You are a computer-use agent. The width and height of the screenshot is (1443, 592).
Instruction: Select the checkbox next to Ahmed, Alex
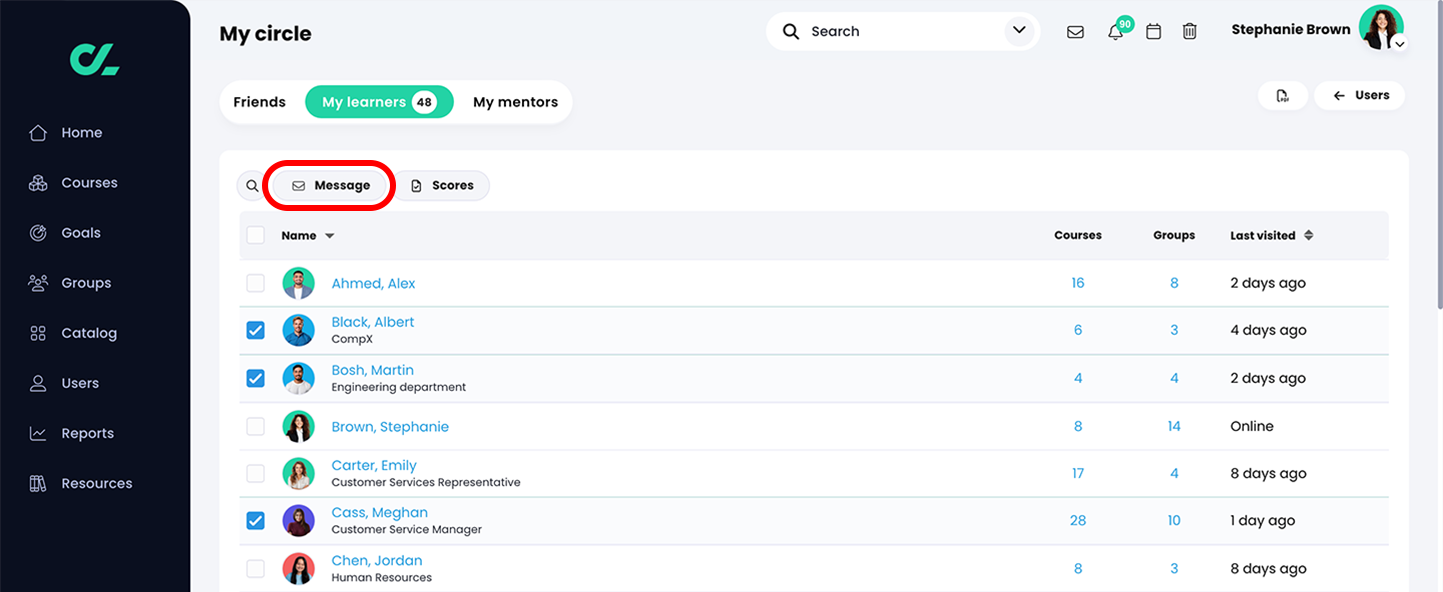click(x=255, y=283)
